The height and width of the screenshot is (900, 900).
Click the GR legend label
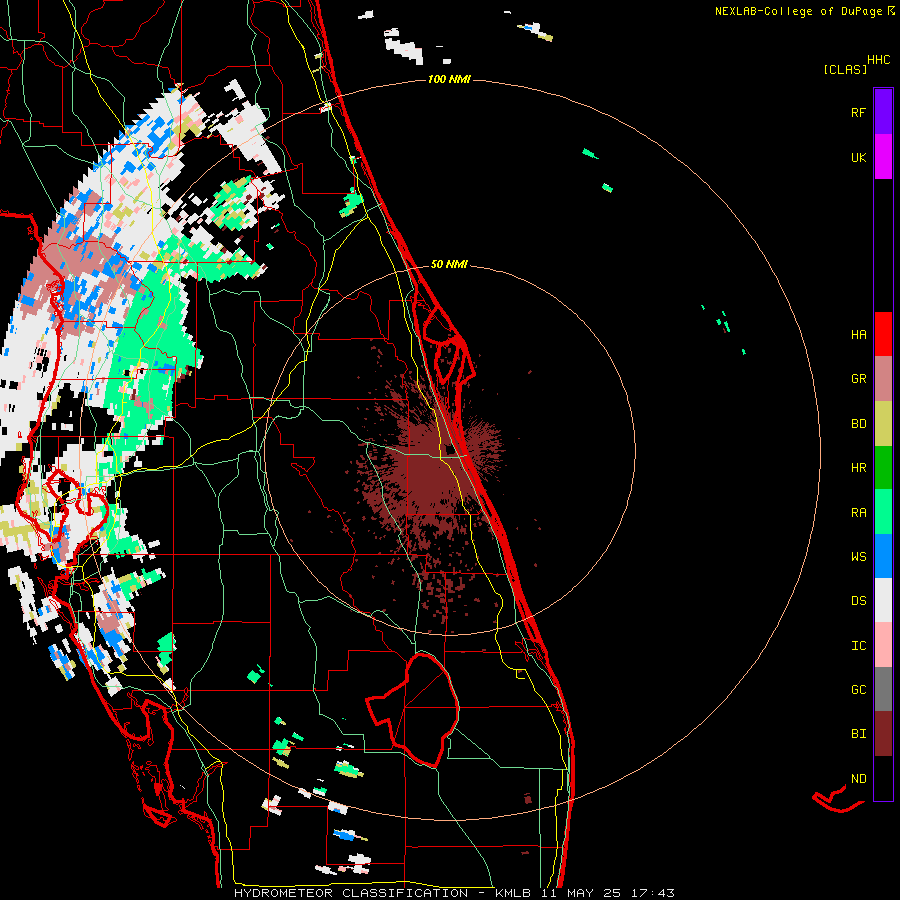pos(858,379)
